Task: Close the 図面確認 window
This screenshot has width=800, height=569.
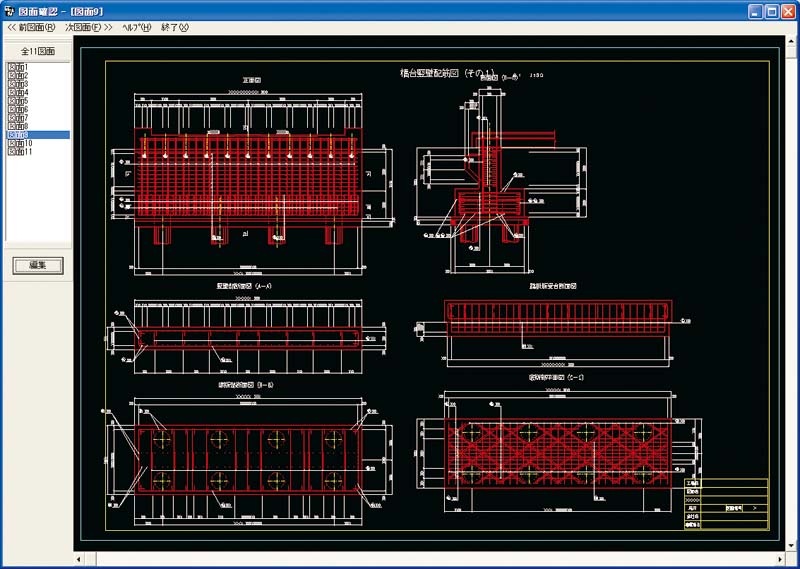Action: 788,12
